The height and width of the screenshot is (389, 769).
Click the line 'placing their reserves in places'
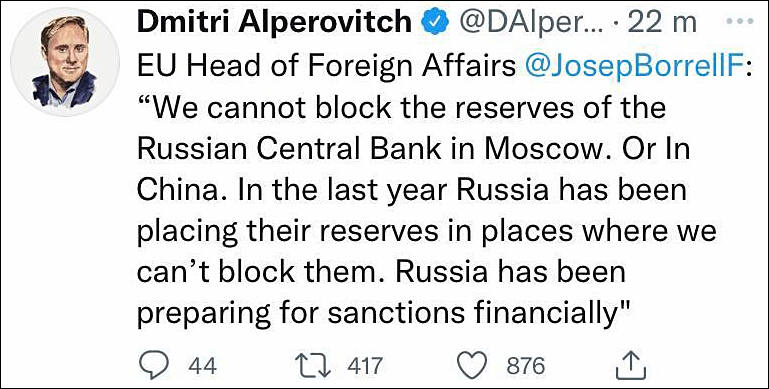426,233
